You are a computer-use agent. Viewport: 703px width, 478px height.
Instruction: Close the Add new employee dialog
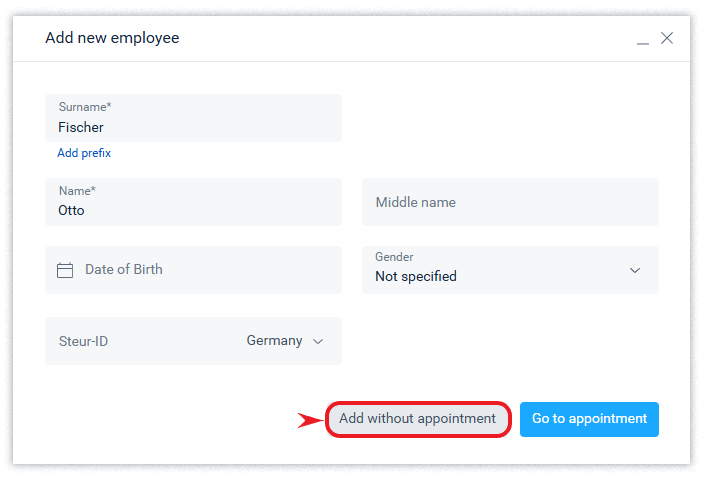coord(667,39)
